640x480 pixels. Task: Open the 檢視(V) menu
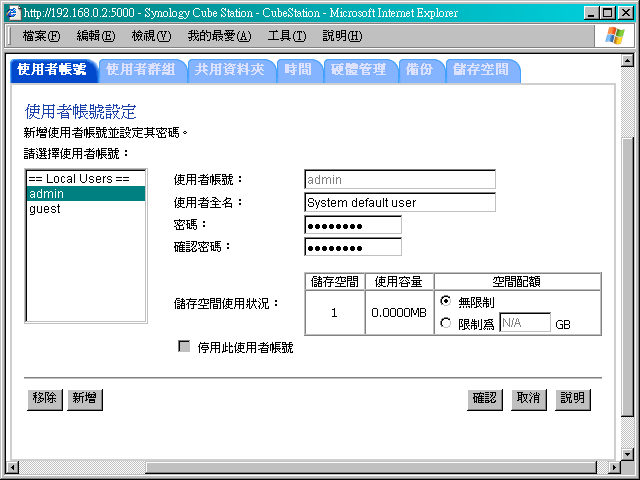click(x=151, y=36)
